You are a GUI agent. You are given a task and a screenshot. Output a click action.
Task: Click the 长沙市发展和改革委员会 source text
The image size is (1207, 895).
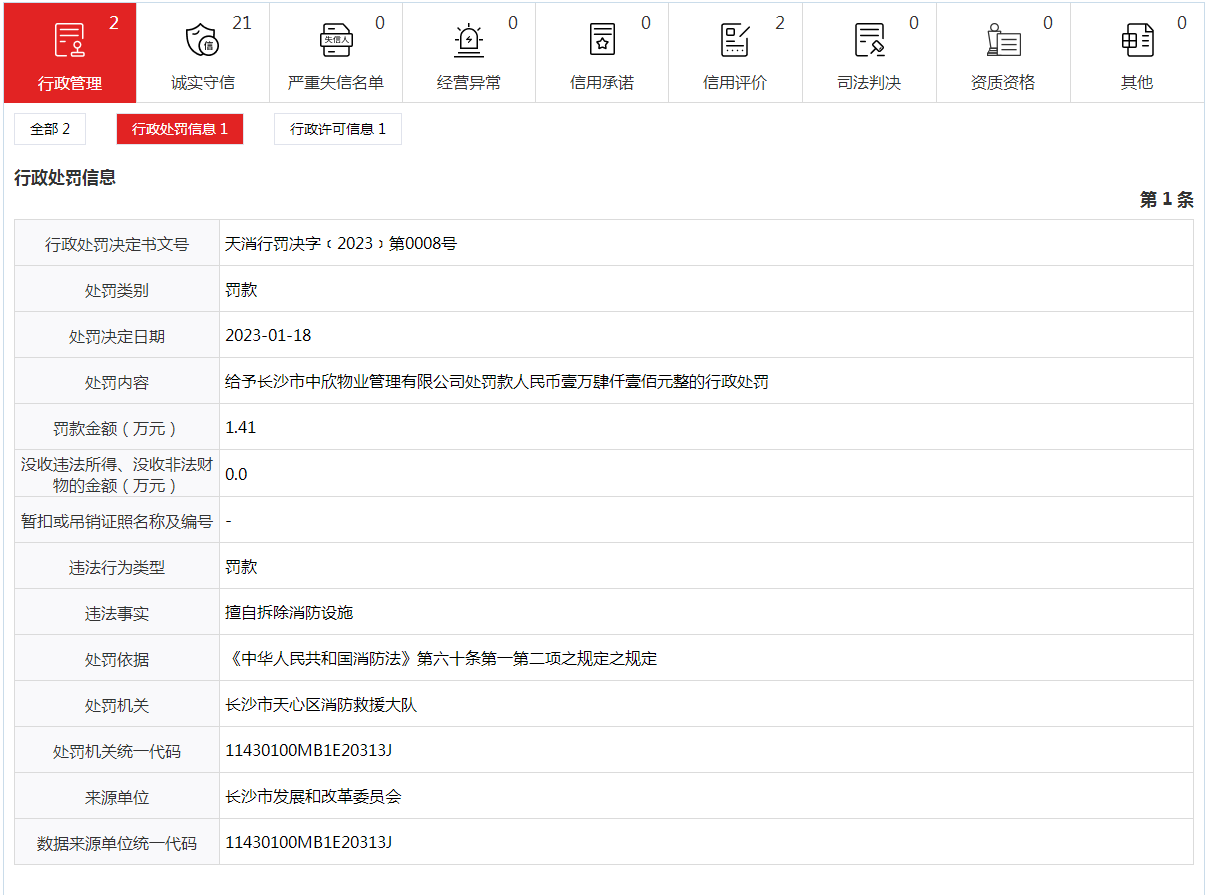313,797
